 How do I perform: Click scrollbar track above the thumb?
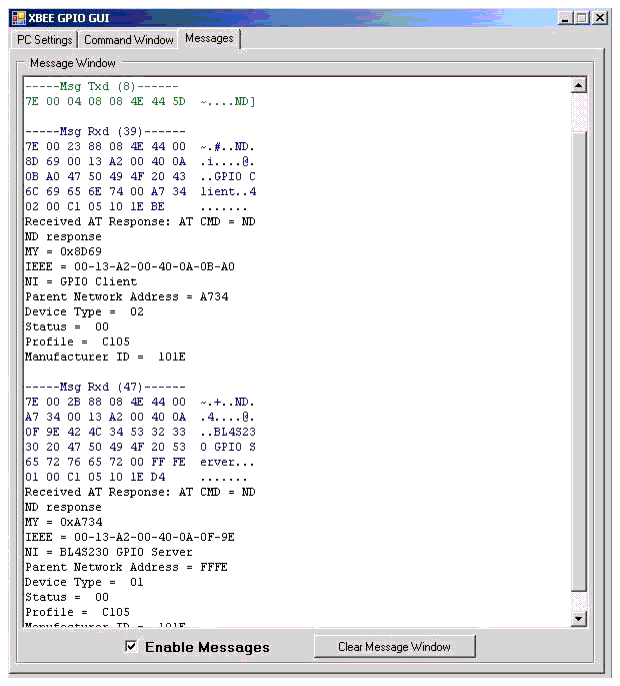577,115
